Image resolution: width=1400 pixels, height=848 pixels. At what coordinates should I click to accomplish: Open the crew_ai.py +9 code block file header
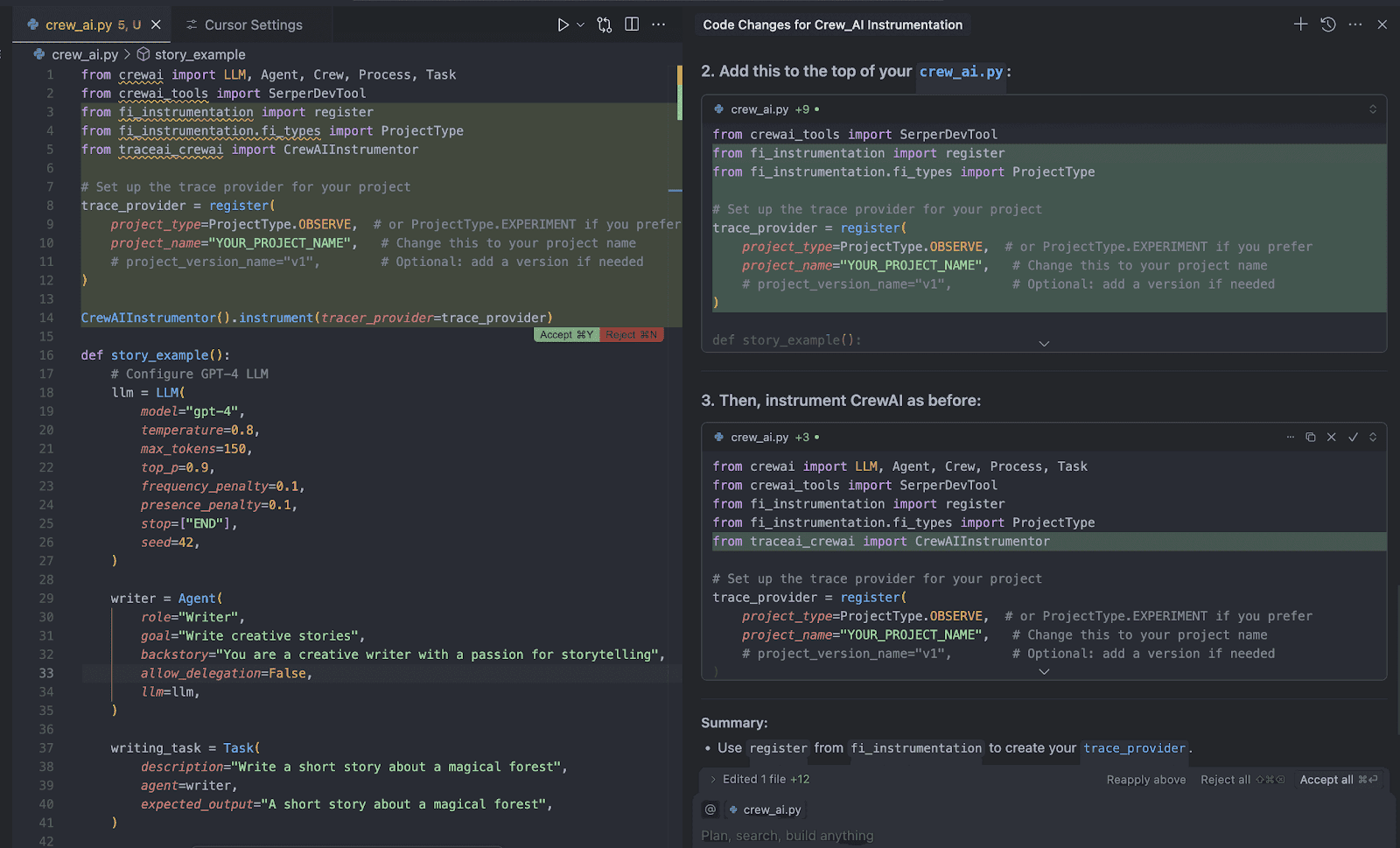[x=759, y=109]
